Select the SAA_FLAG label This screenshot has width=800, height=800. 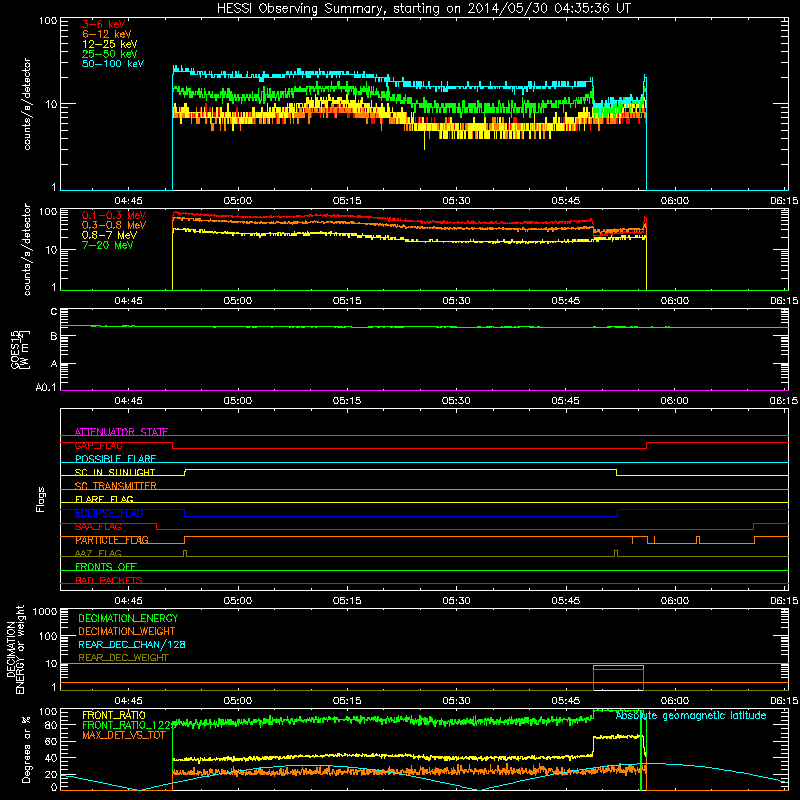(x=98, y=527)
